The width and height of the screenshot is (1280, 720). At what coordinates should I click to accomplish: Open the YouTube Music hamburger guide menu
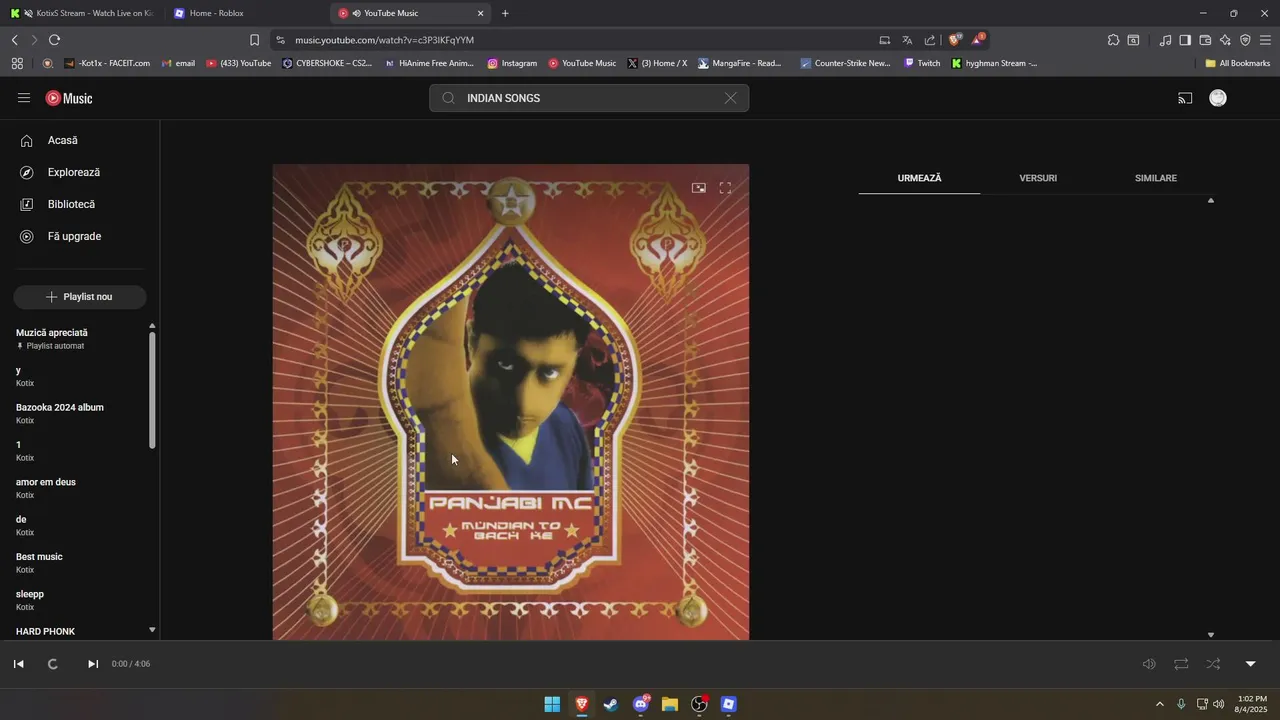pos(24,98)
